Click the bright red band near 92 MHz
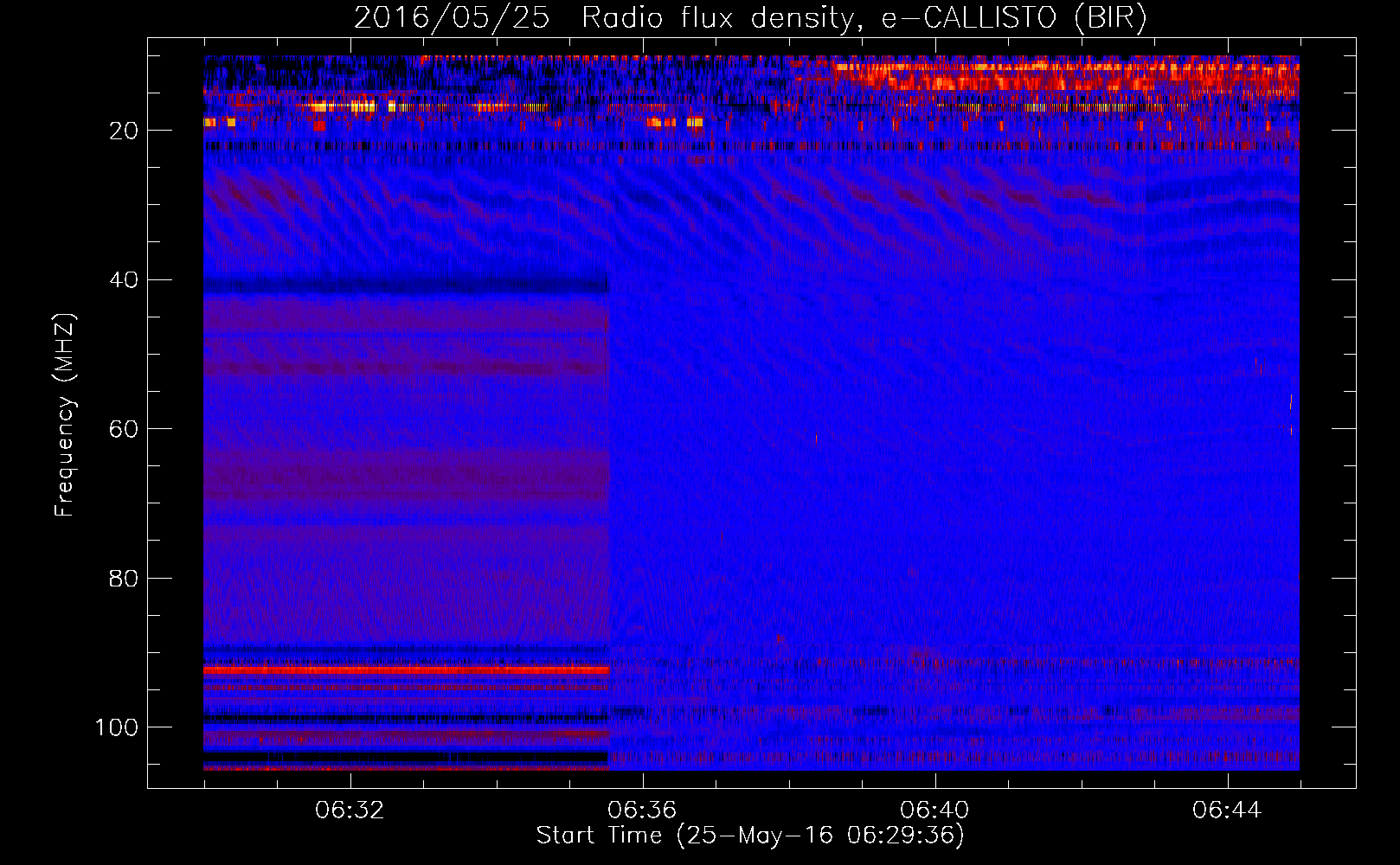 coord(407,670)
